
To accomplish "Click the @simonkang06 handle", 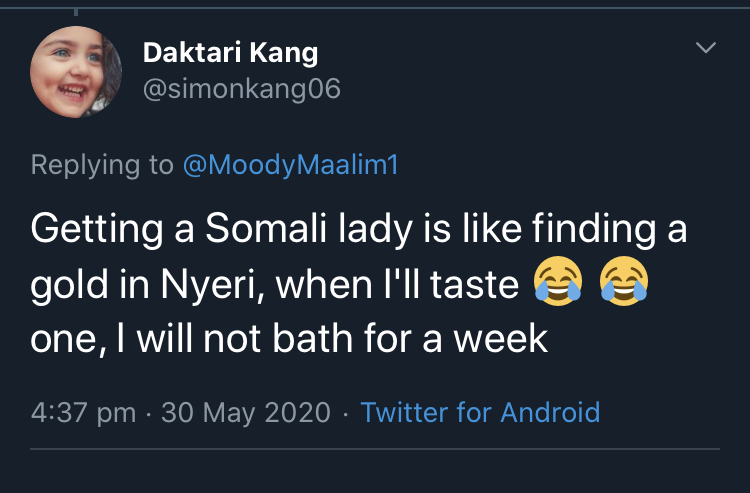I will pyautogui.click(x=243, y=89).
